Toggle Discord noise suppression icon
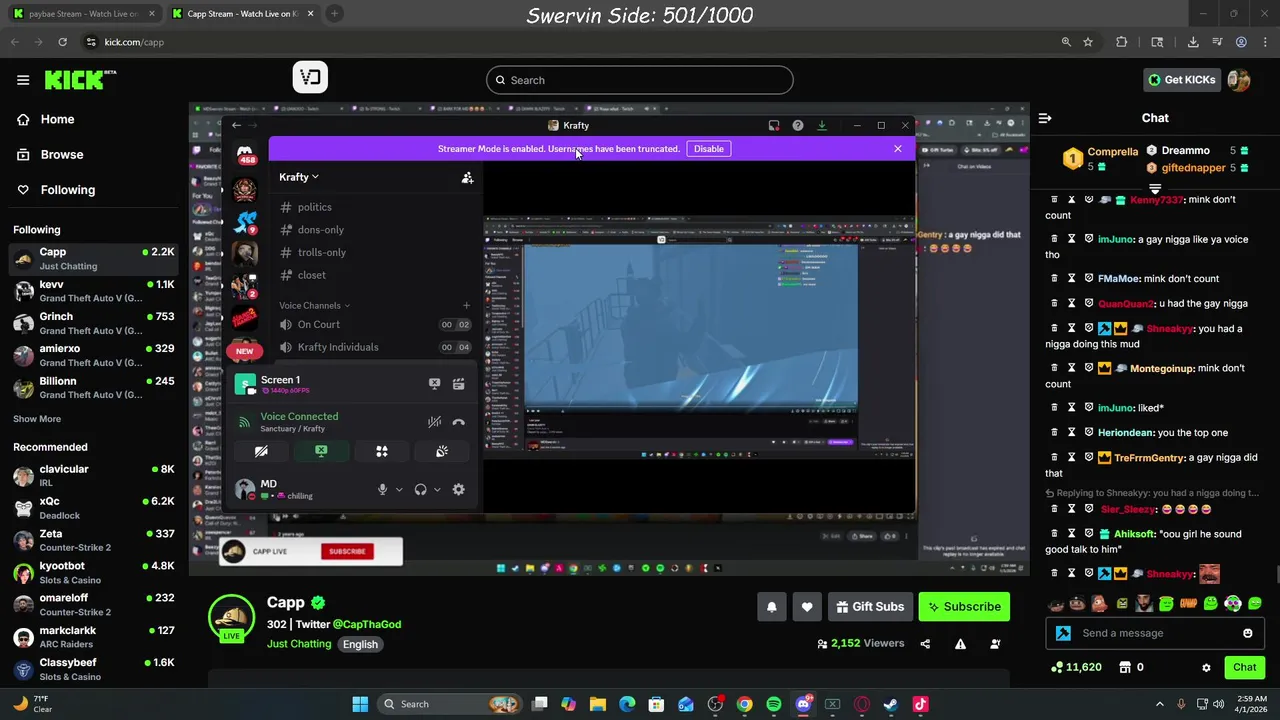Viewport: 1280px width, 720px height. [434, 422]
